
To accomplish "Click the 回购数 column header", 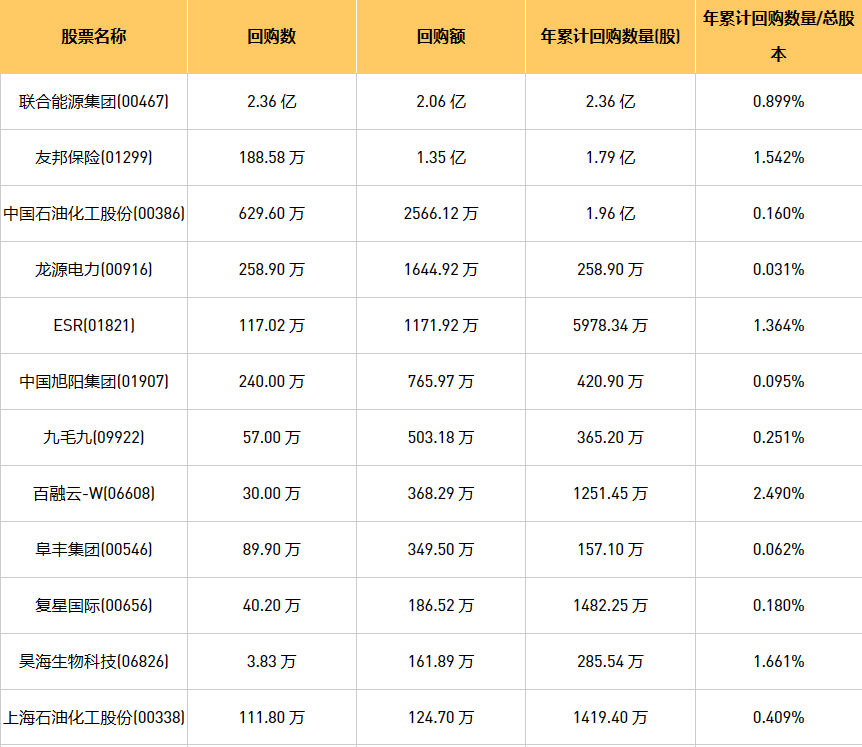I will [x=272, y=36].
